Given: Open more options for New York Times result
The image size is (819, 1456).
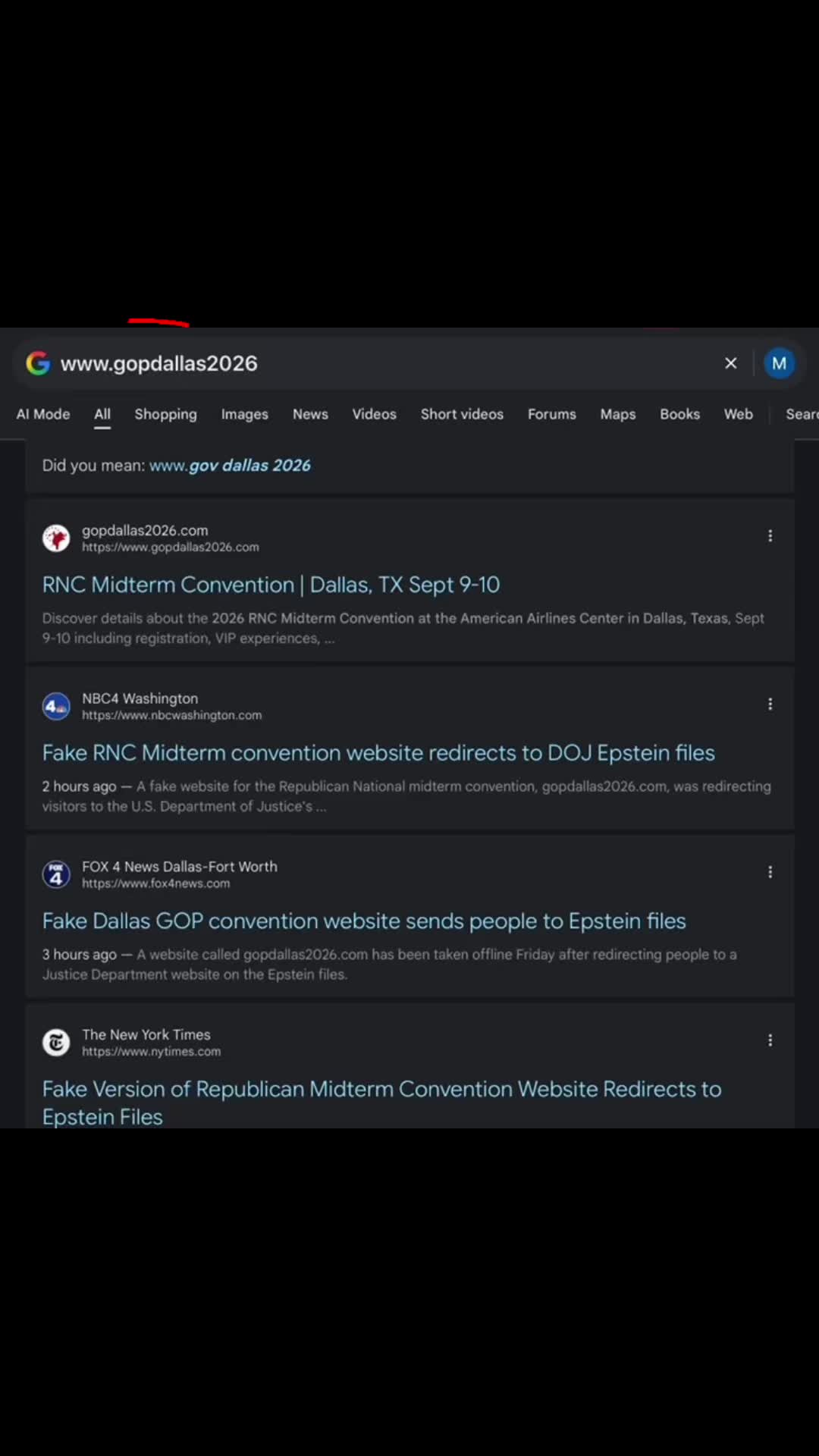Looking at the screenshot, I should (x=770, y=1041).
